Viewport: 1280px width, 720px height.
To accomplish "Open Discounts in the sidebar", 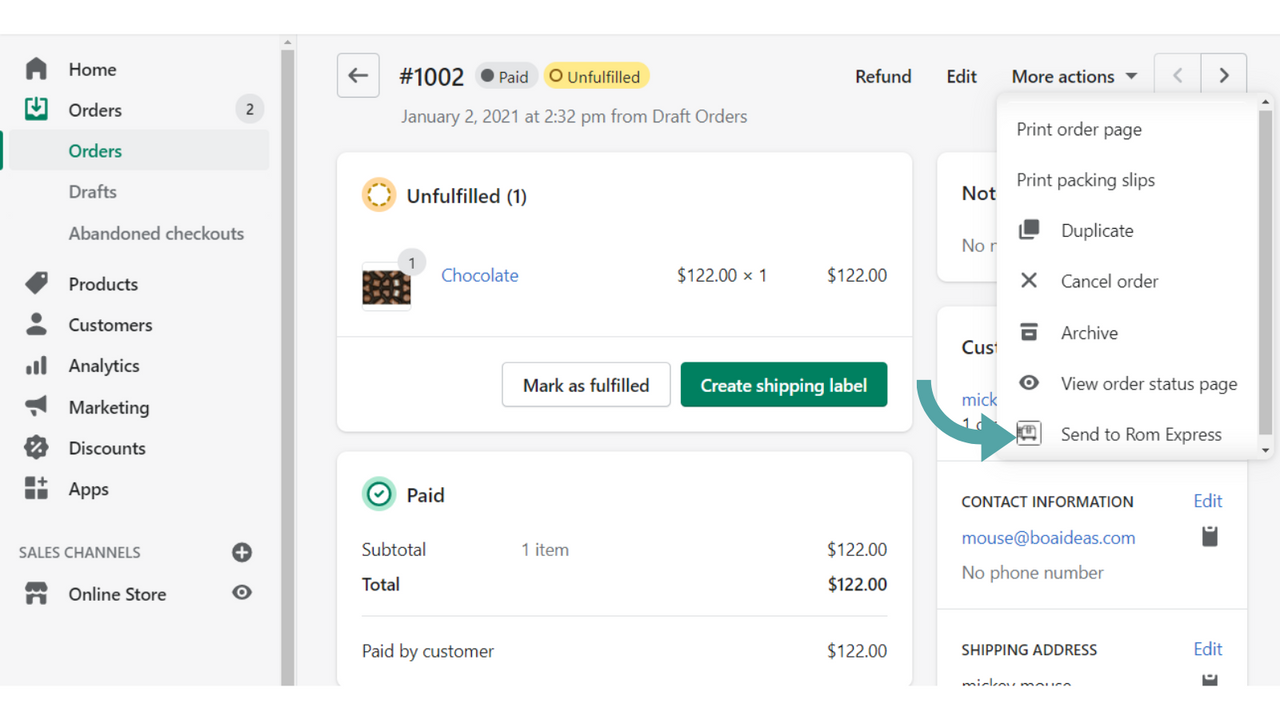I will click(x=106, y=447).
